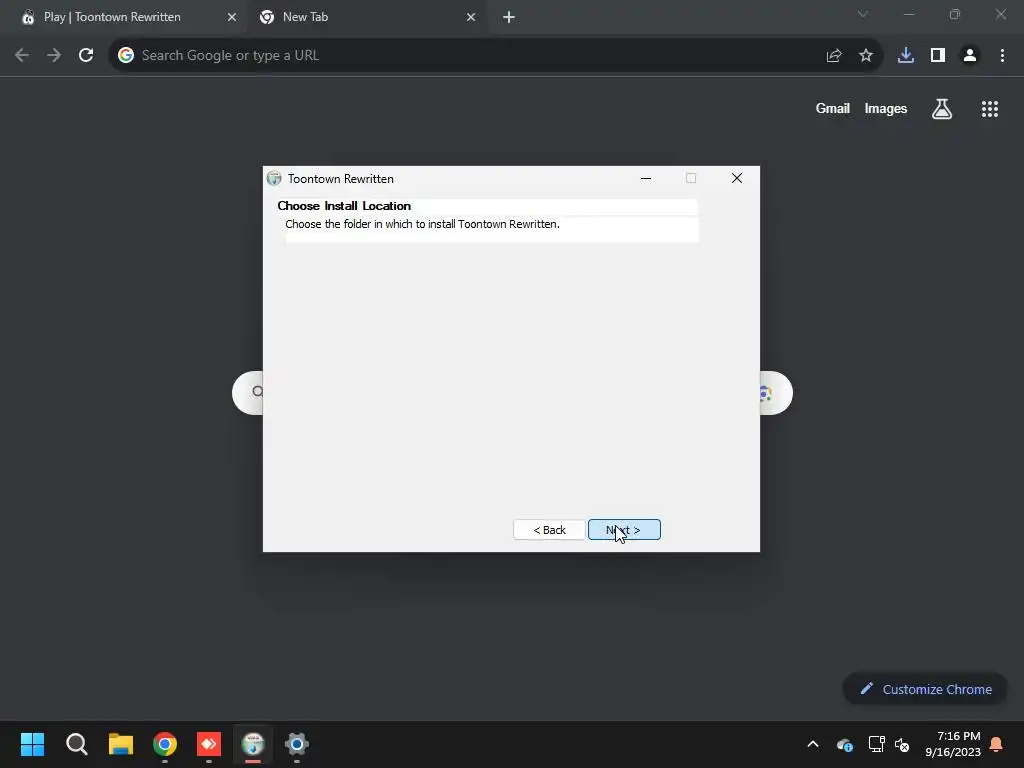Click the Next button in the installer
This screenshot has height=768, width=1024.
(x=624, y=530)
